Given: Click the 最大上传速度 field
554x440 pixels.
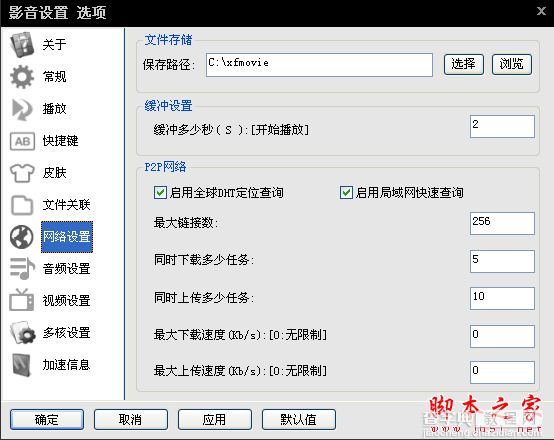Looking at the screenshot, I should (502, 372).
